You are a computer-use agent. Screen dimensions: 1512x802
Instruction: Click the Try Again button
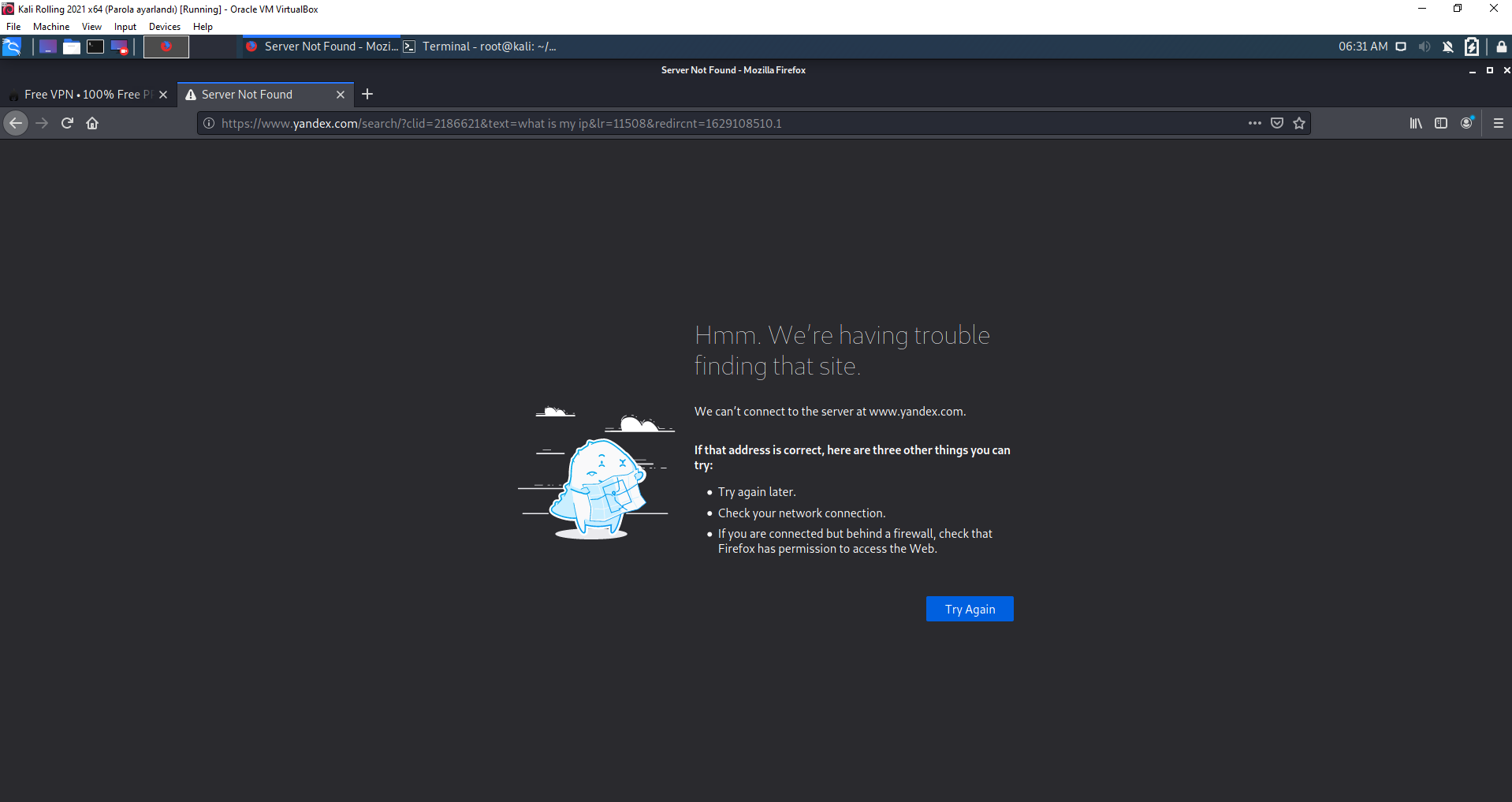pyautogui.click(x=970, y=609)
